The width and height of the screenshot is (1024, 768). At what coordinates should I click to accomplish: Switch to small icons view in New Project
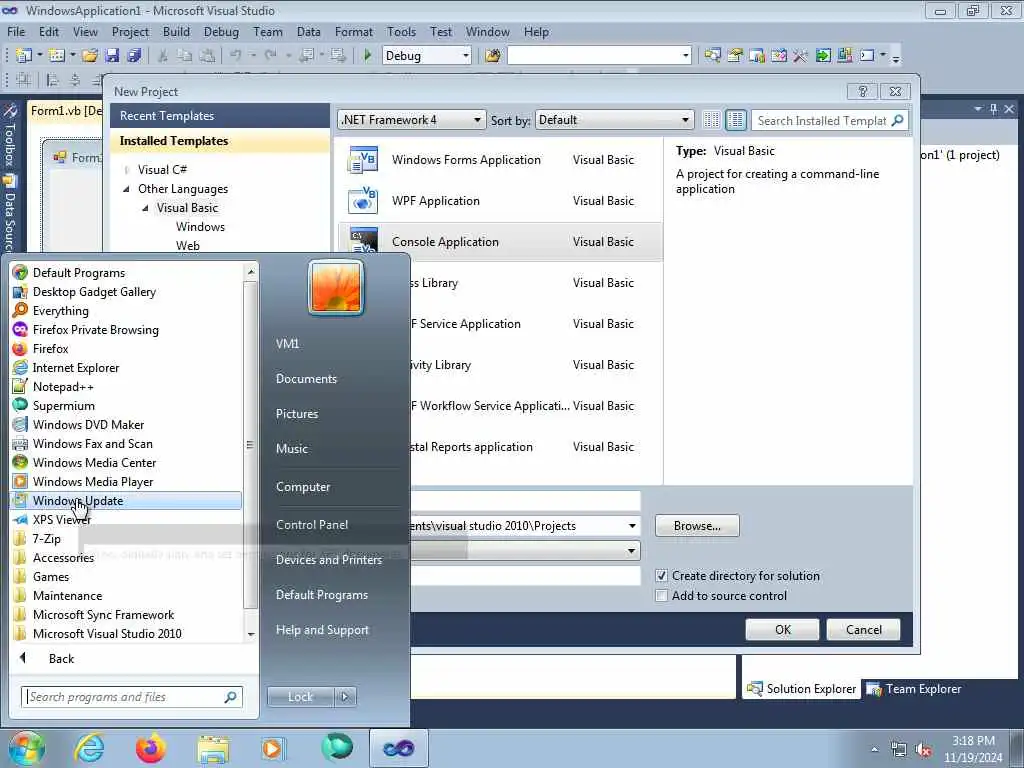pyautogui.click(x=711, y=120)
